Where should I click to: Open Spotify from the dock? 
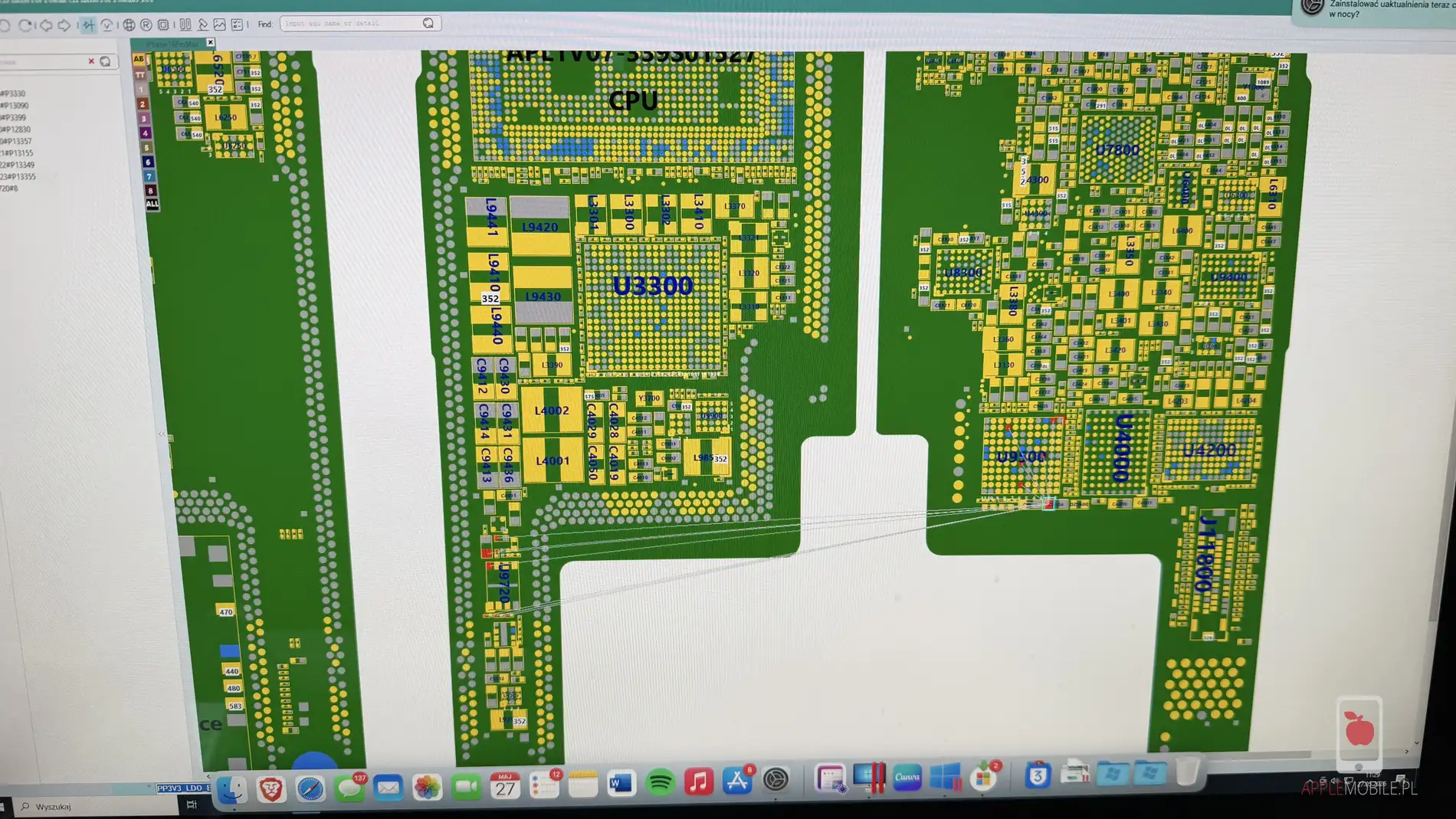pos(660,782)
